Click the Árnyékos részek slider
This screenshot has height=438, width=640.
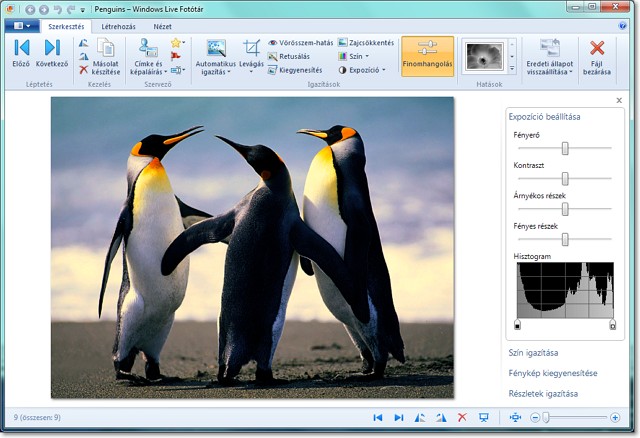(565, 209)
